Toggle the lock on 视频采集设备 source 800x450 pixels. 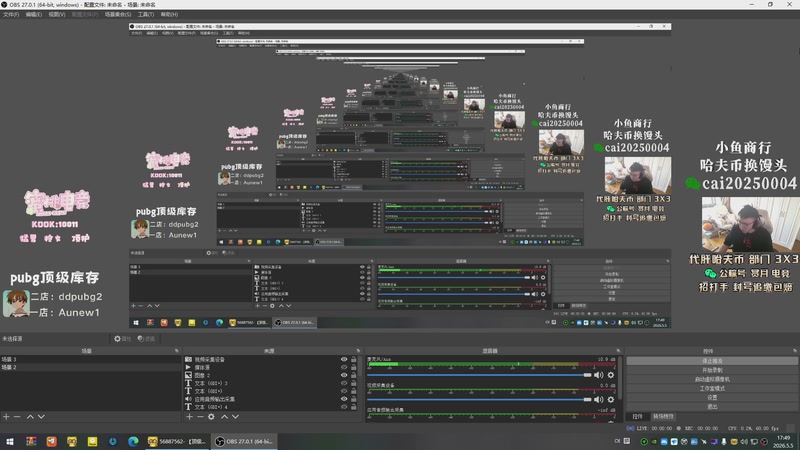click(354, 359)
